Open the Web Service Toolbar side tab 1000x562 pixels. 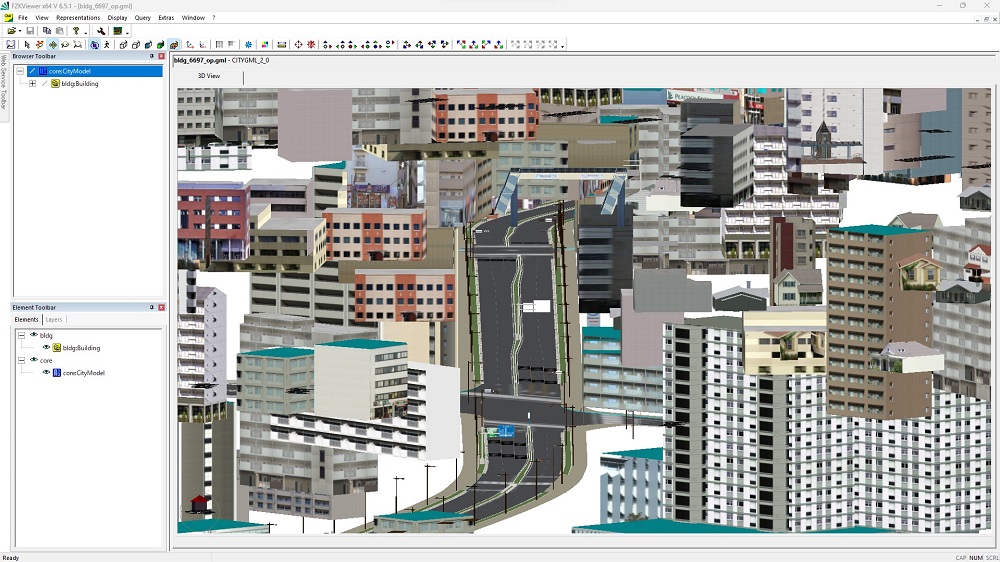(3, 82)
